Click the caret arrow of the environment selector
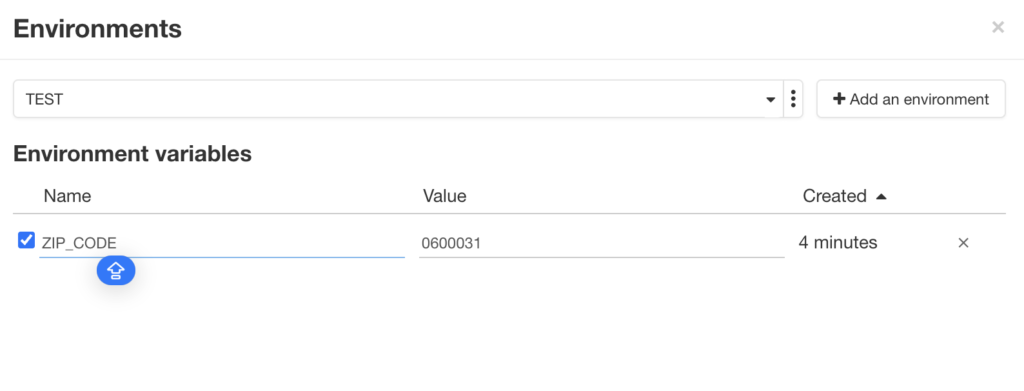1024x391 pixels. [x=771, y=100]
